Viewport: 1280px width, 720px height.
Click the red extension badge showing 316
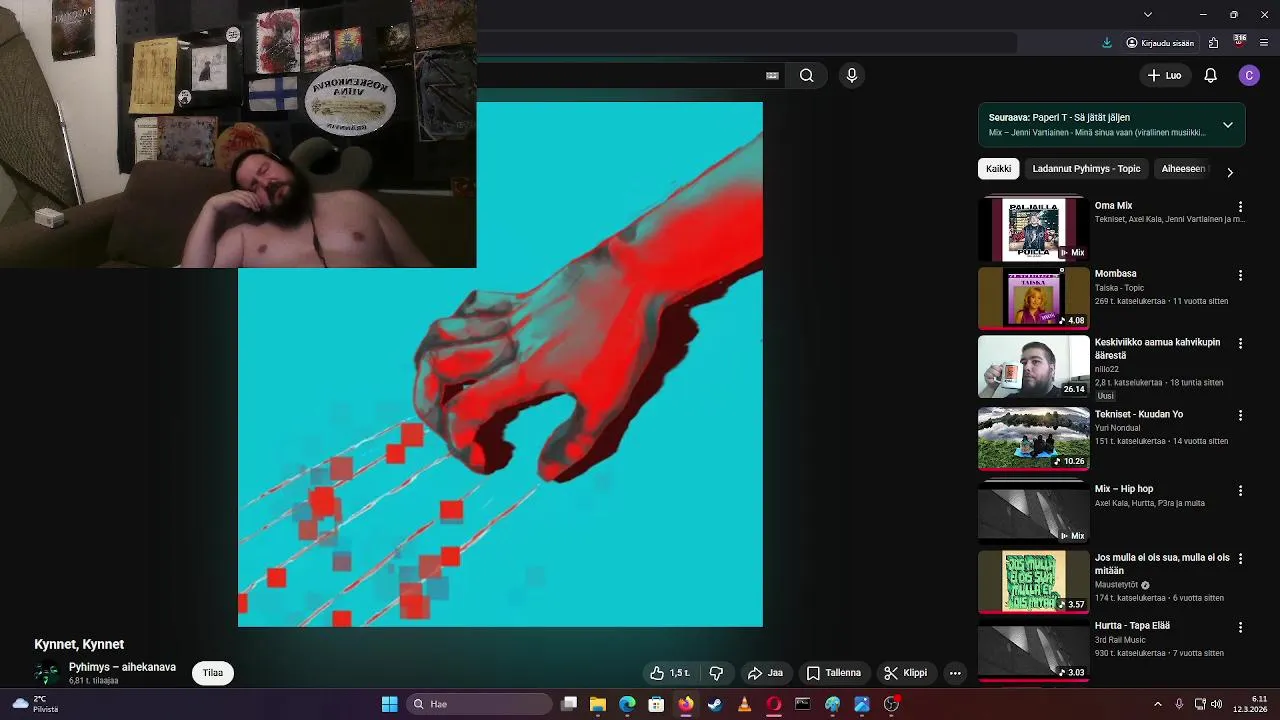pos(1240,42)
